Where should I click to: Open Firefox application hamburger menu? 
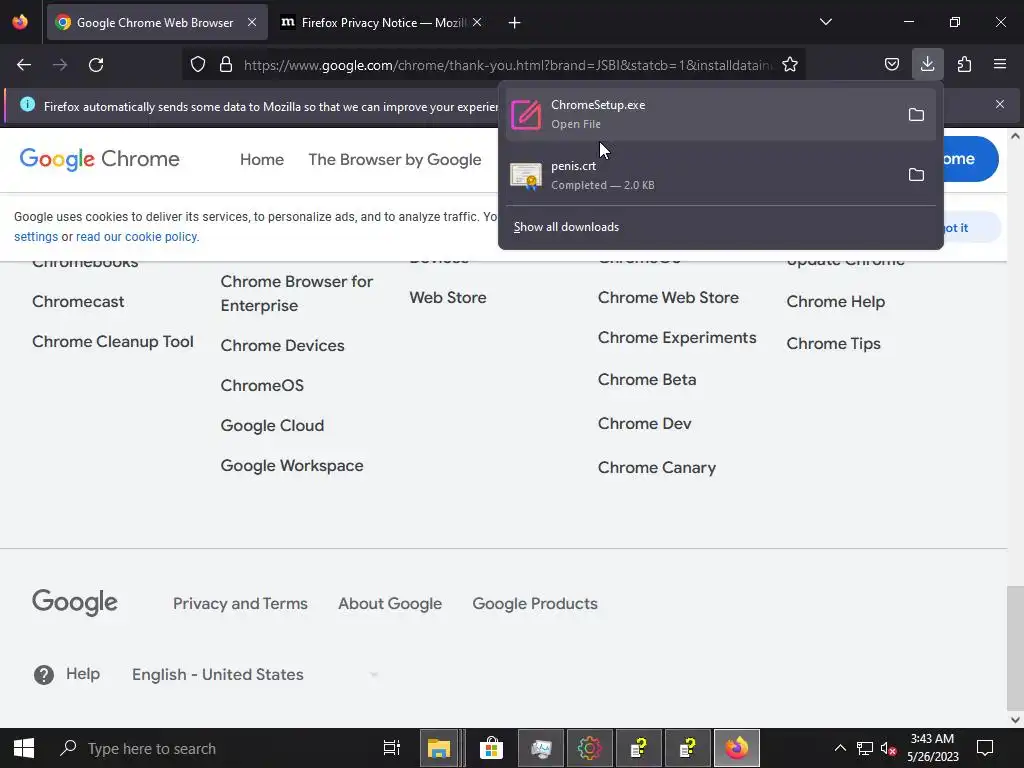point(1000,64)
